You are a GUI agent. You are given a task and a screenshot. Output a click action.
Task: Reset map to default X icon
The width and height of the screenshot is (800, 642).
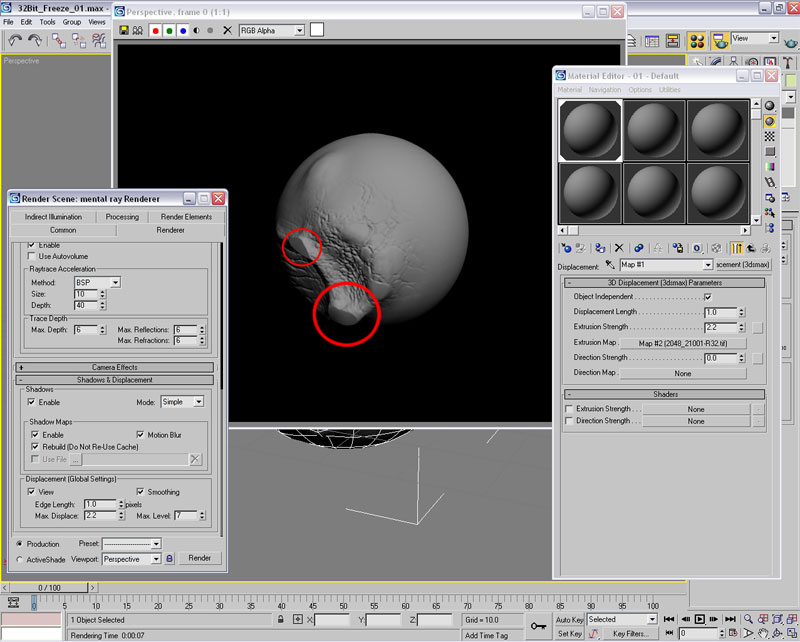619,248
